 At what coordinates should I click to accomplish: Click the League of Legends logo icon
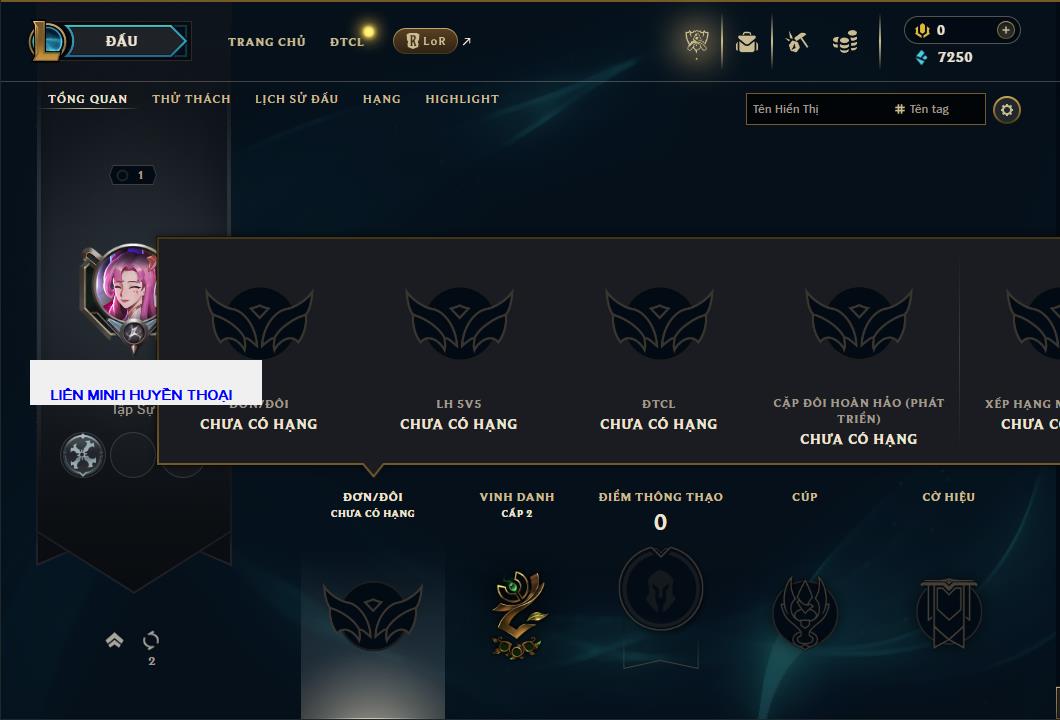46,41
